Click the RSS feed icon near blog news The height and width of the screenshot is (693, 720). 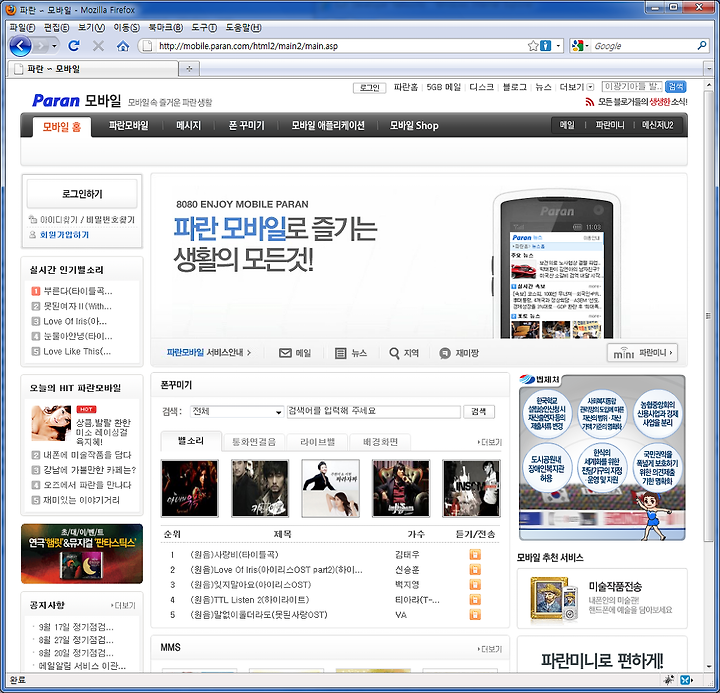point(590,102)
